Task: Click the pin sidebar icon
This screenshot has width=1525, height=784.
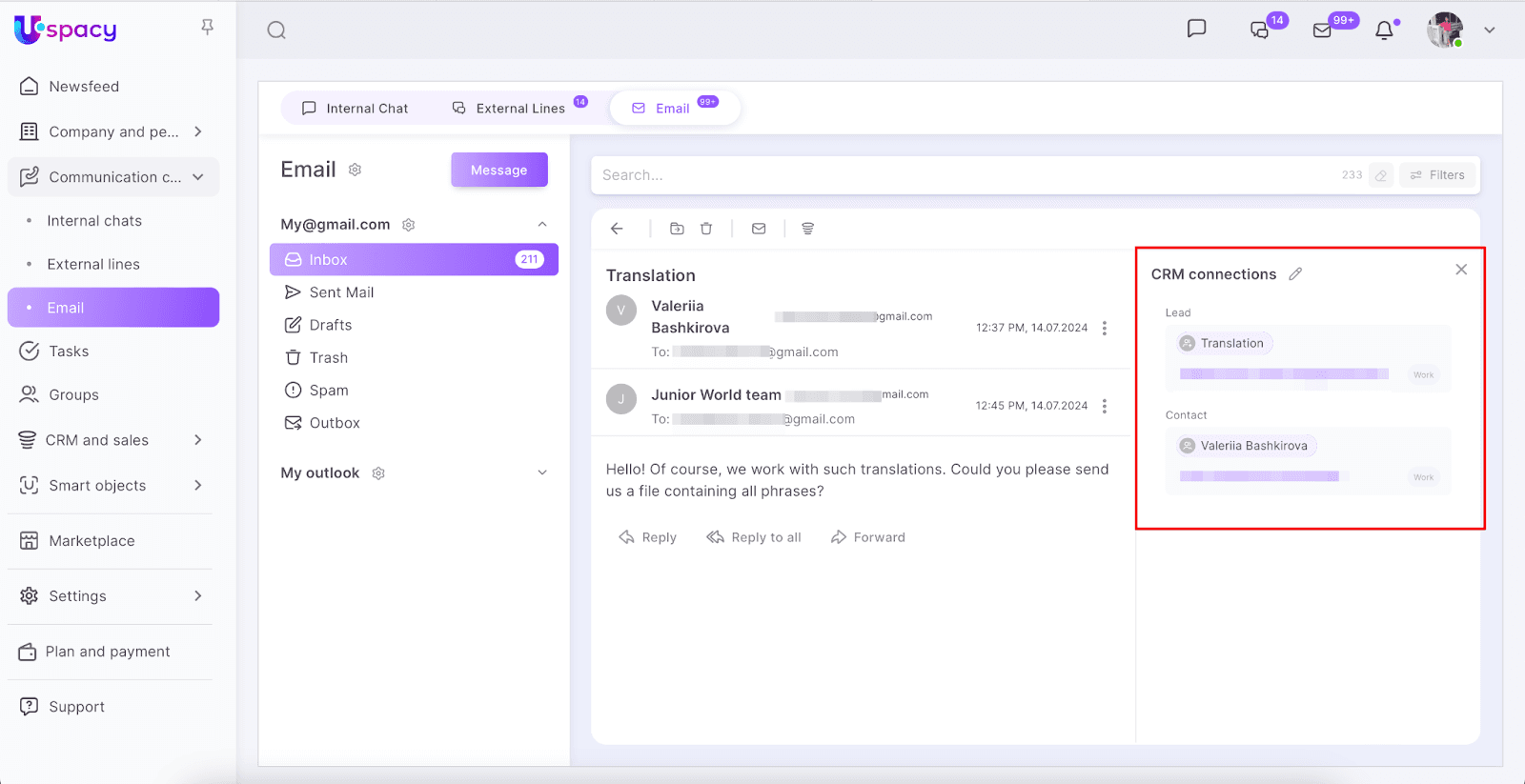Action: [207, 28]
